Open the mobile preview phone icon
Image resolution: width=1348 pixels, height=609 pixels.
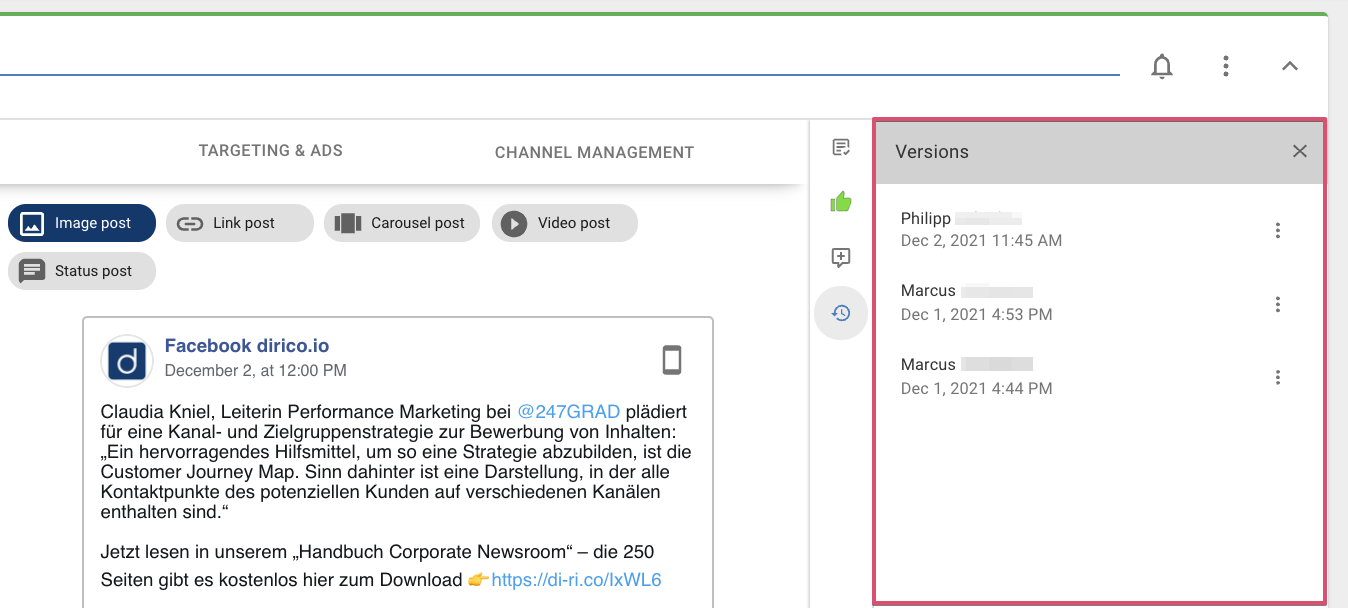point(672,360)
